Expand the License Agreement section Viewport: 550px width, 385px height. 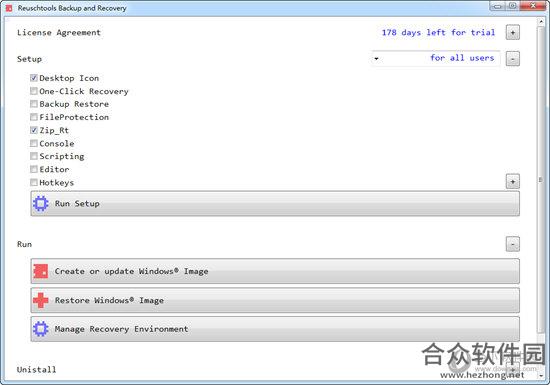pyautogui.click(x=512, y=33)
